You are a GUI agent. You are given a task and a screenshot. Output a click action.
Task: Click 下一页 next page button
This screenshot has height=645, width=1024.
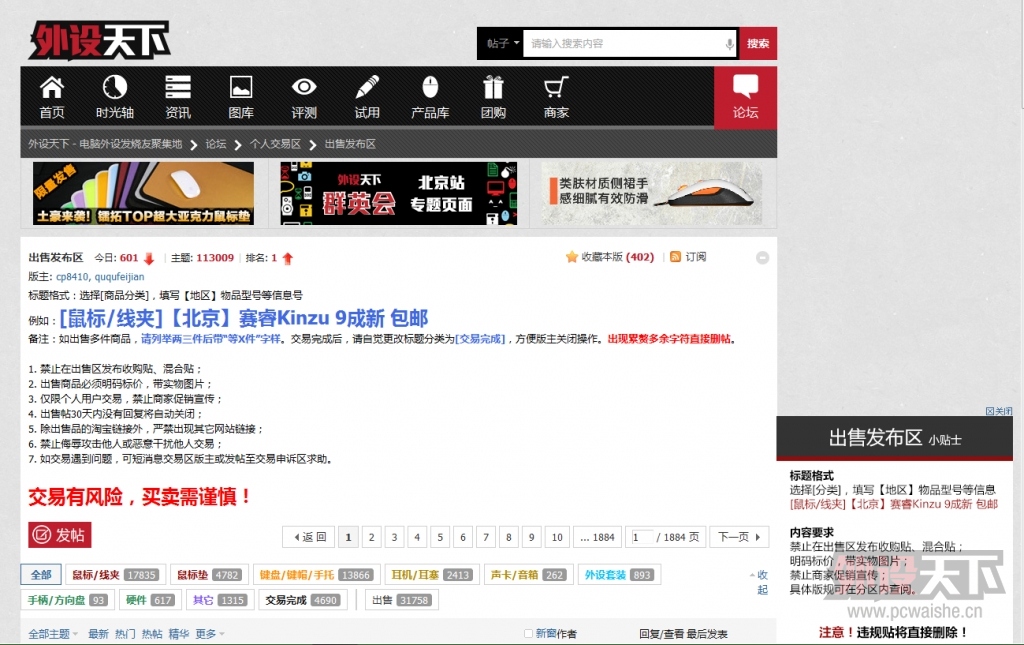[739, 537]
